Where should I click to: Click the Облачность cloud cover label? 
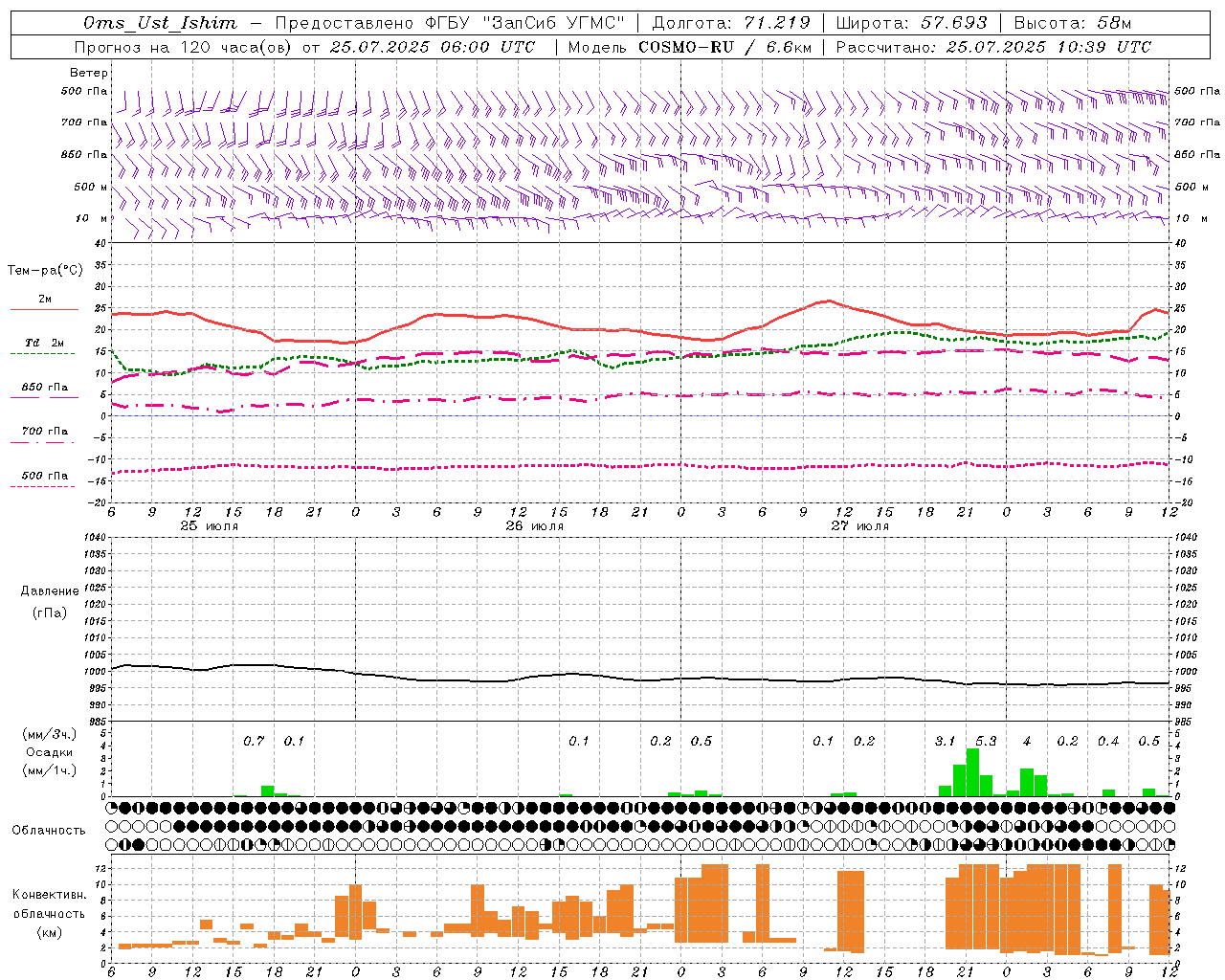tap(48, 831)
